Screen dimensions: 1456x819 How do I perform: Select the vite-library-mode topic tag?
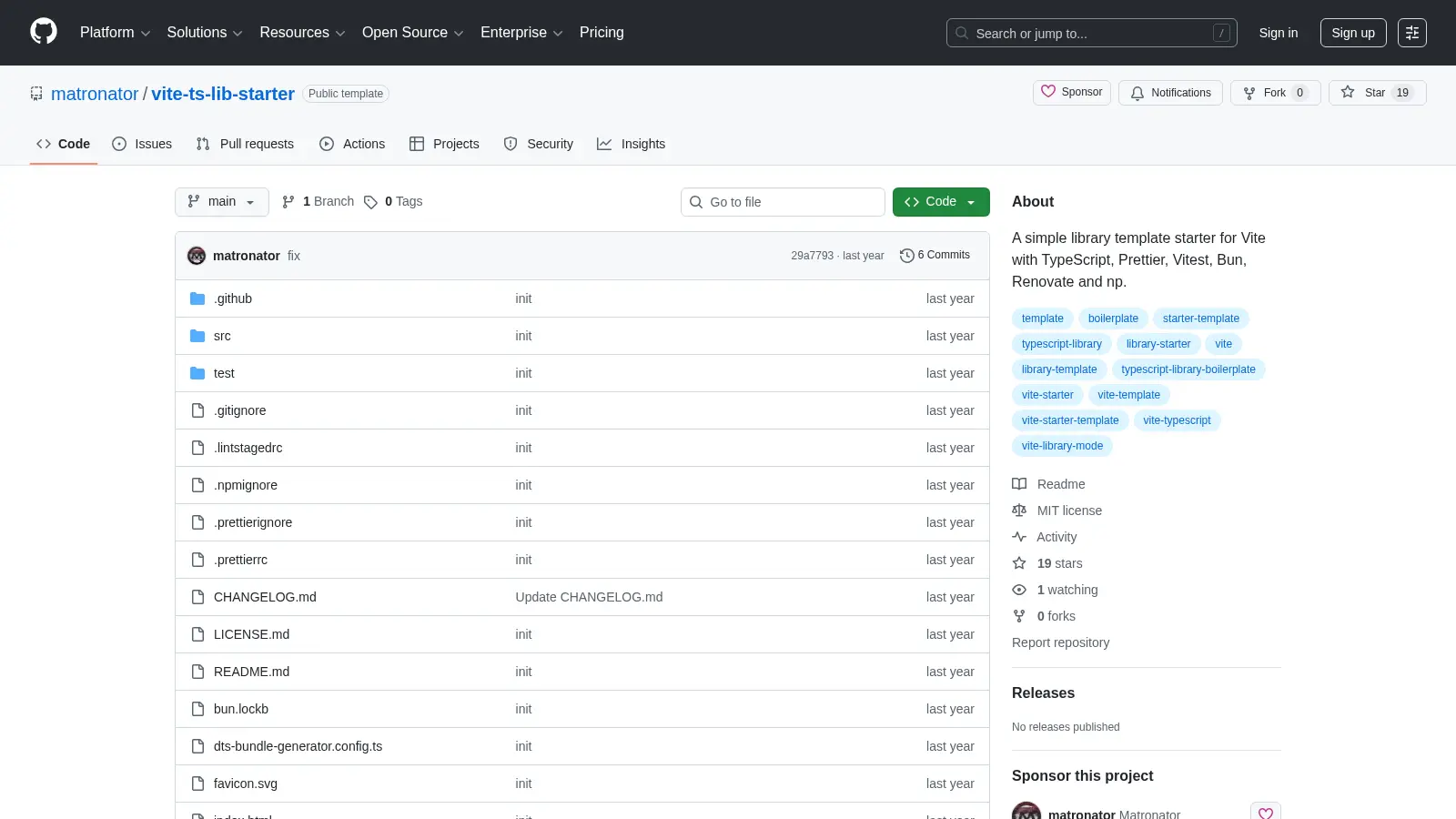[1062, 446]
